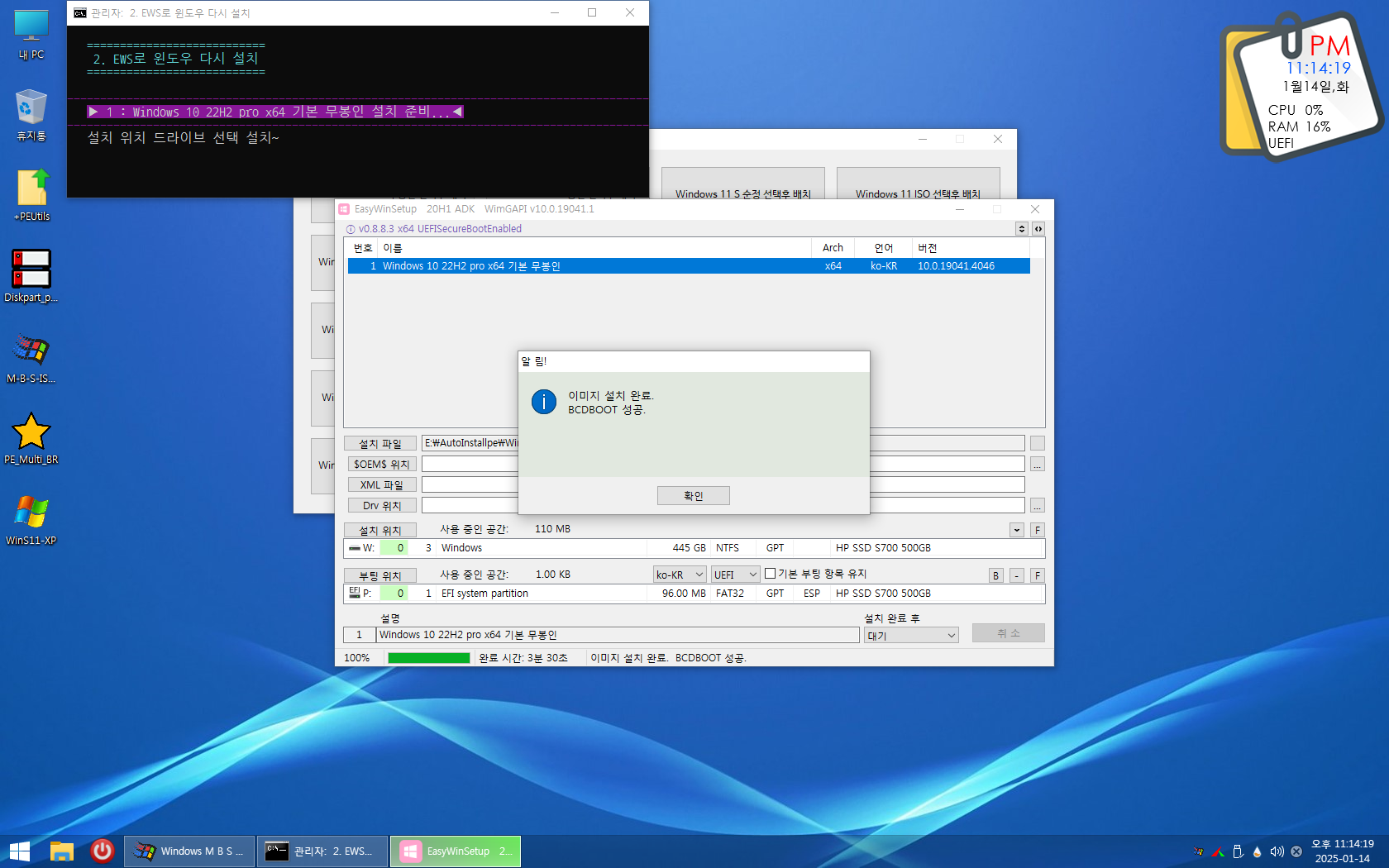
Task: Click the red-green triangle tray icon
Action: [1218, 851]
